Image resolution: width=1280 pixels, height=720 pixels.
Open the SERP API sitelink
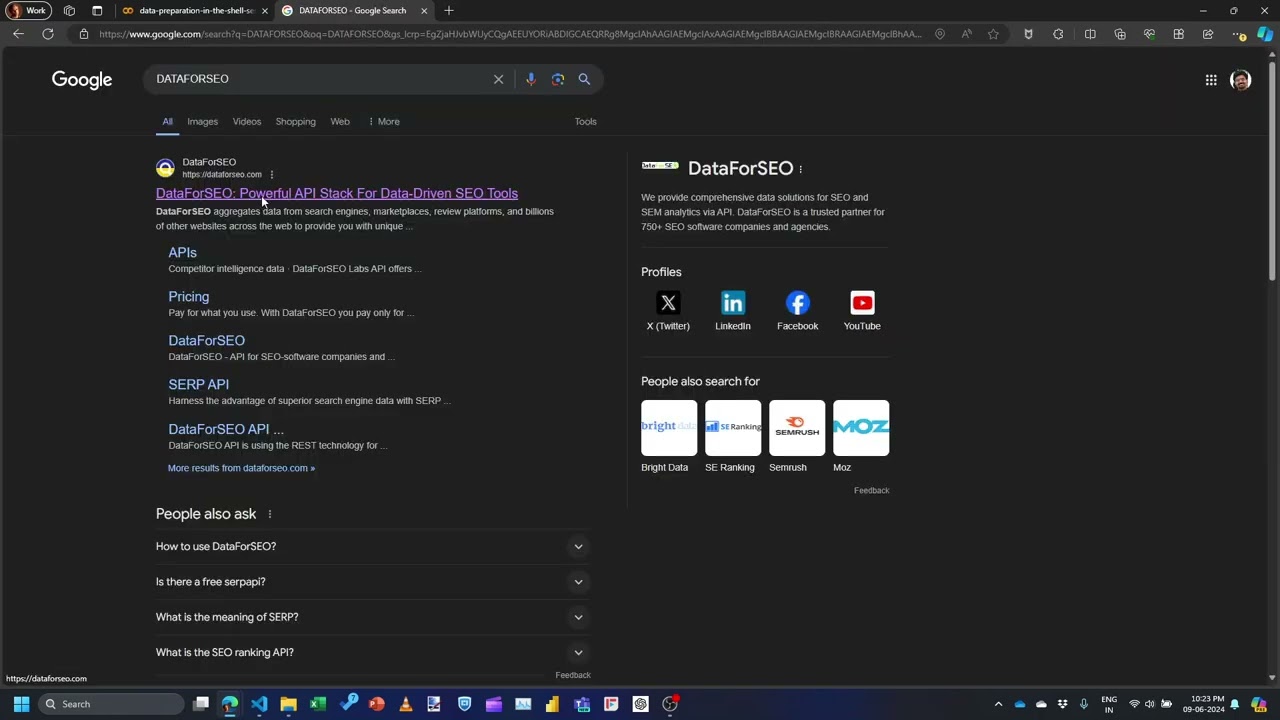(x=198, y=385)
